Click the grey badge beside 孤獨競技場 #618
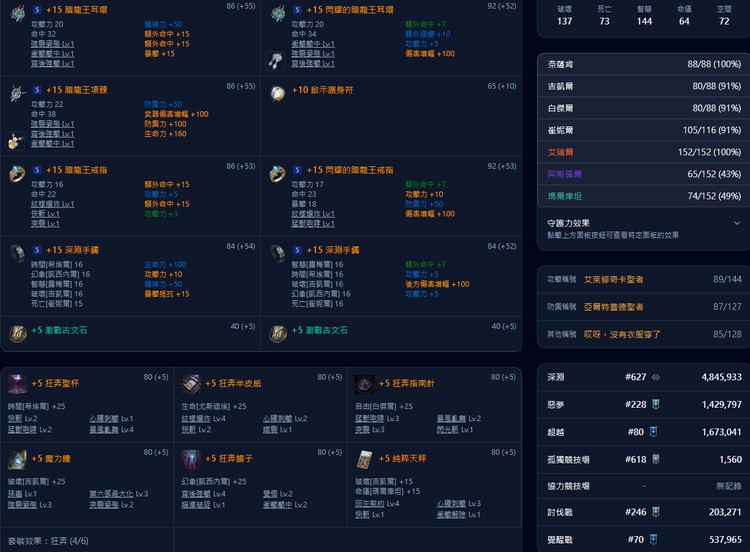 pyautogui.click(x=656, y=459)
